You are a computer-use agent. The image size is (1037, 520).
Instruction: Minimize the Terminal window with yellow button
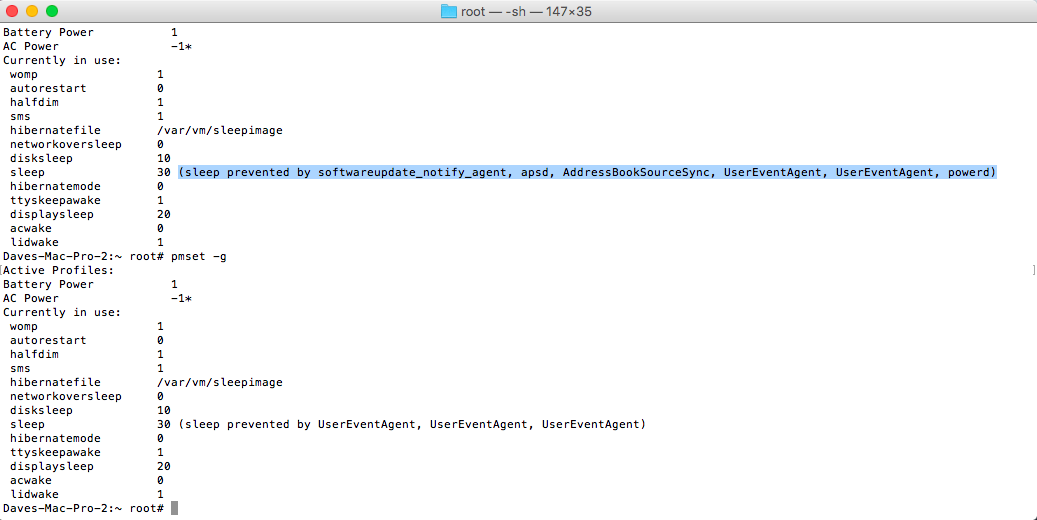32,11
